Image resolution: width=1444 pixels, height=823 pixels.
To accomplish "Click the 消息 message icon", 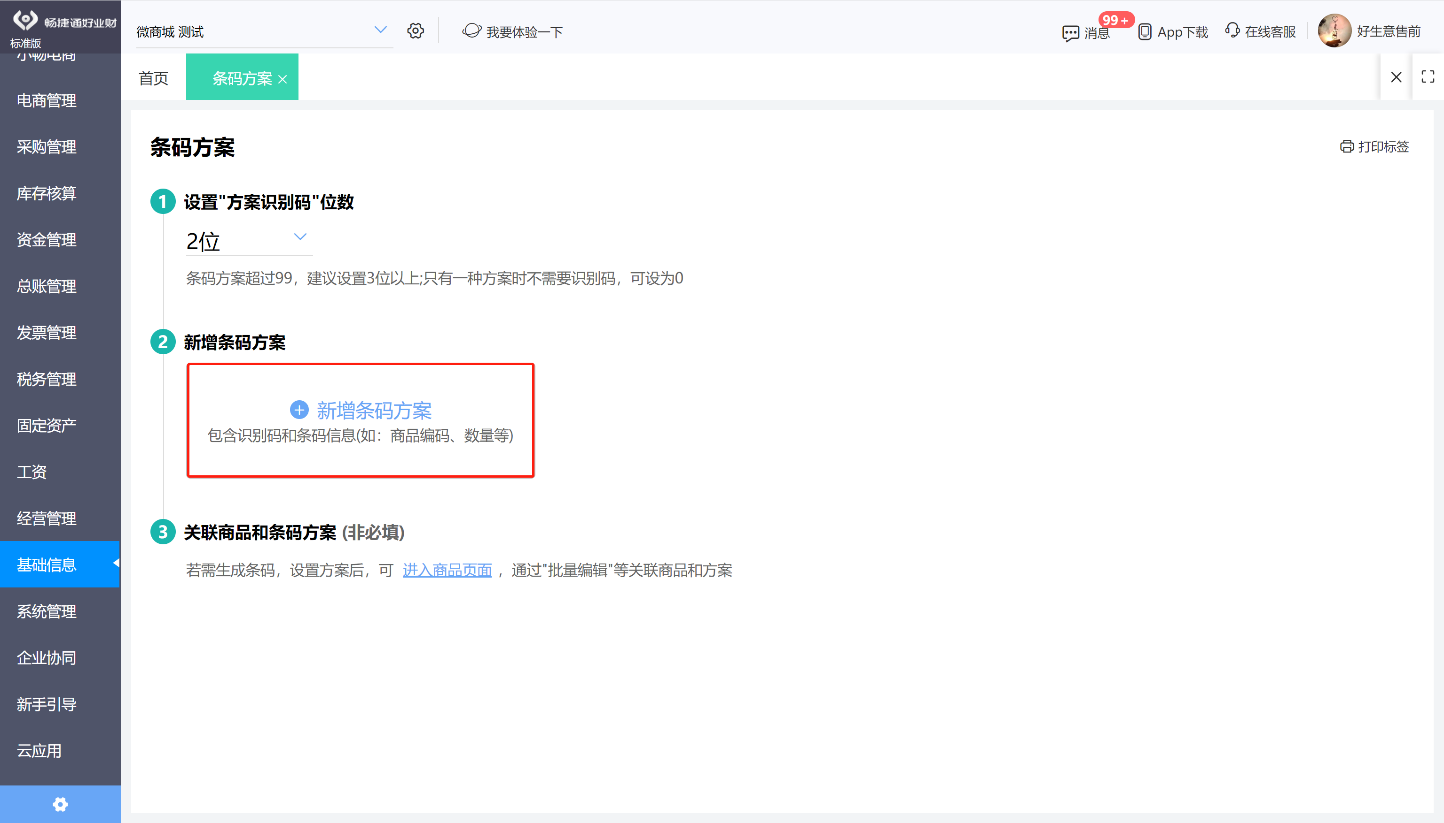I will click(1071, 33).
